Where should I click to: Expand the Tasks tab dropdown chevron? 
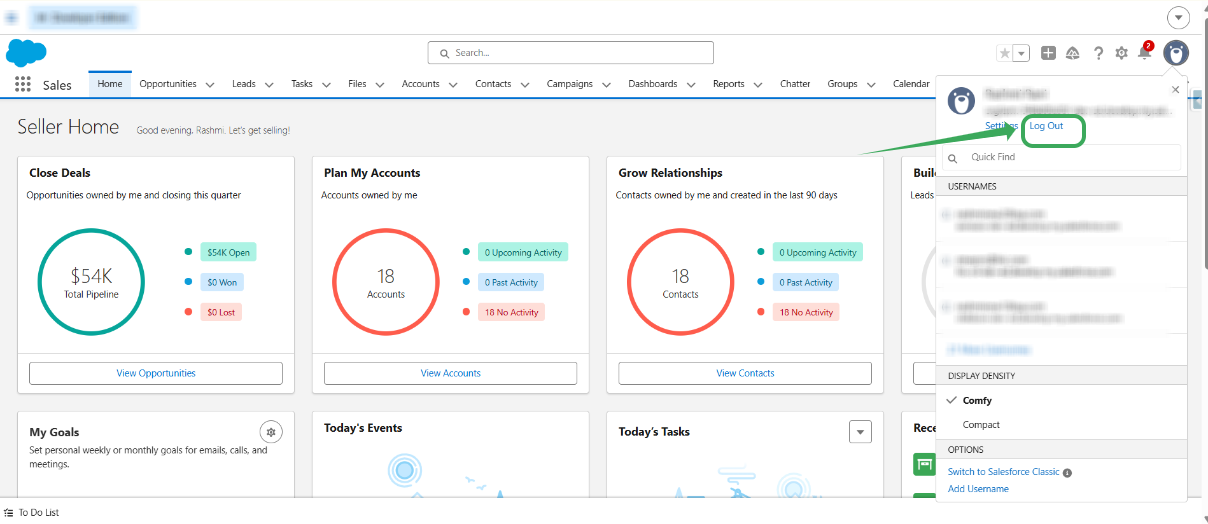coord(326,85)
